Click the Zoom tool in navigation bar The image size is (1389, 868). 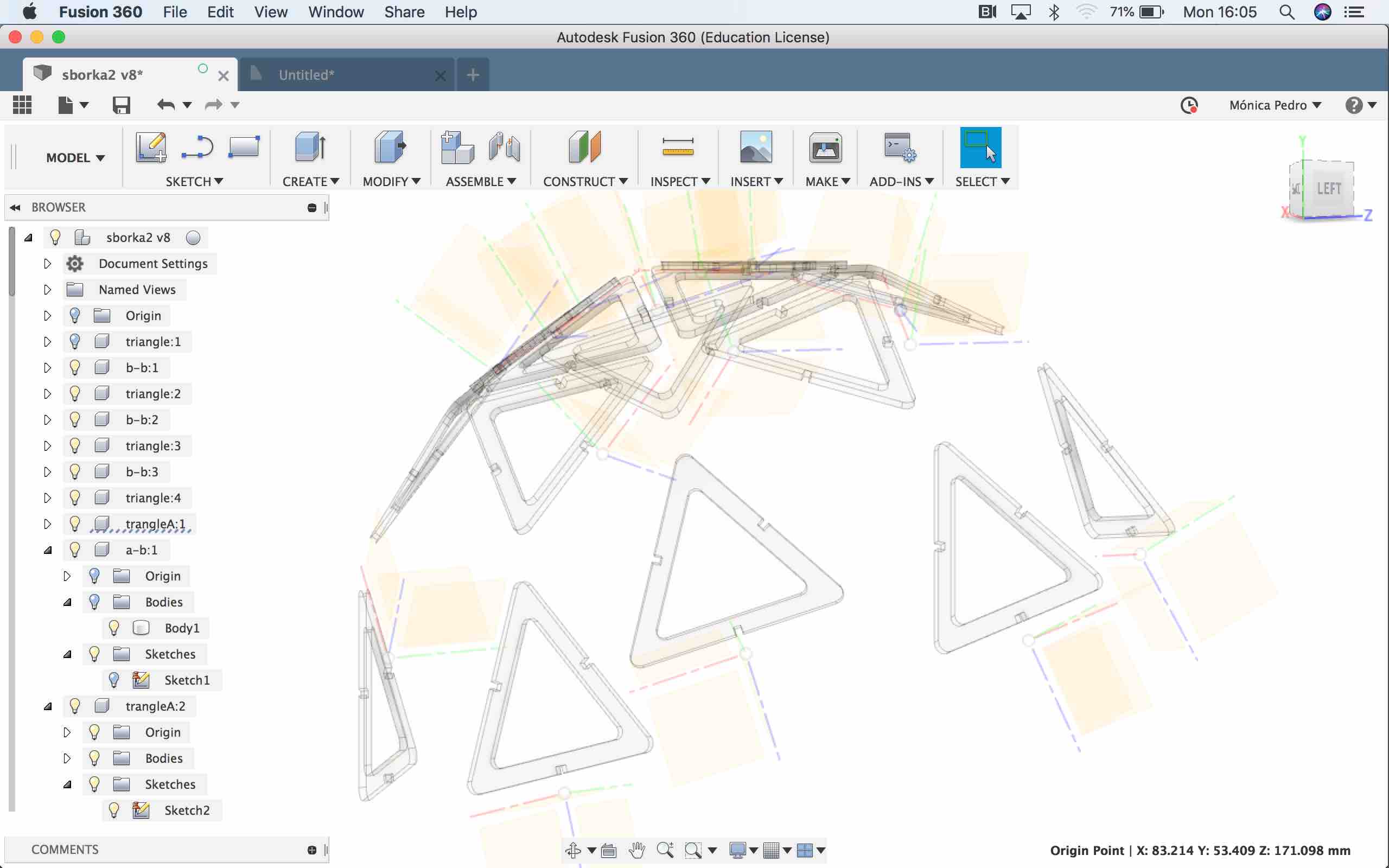pos(665,850)
